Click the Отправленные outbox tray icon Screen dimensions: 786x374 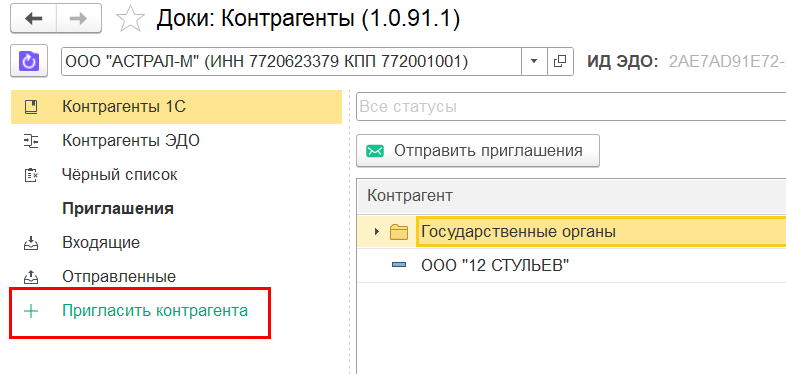31,276
